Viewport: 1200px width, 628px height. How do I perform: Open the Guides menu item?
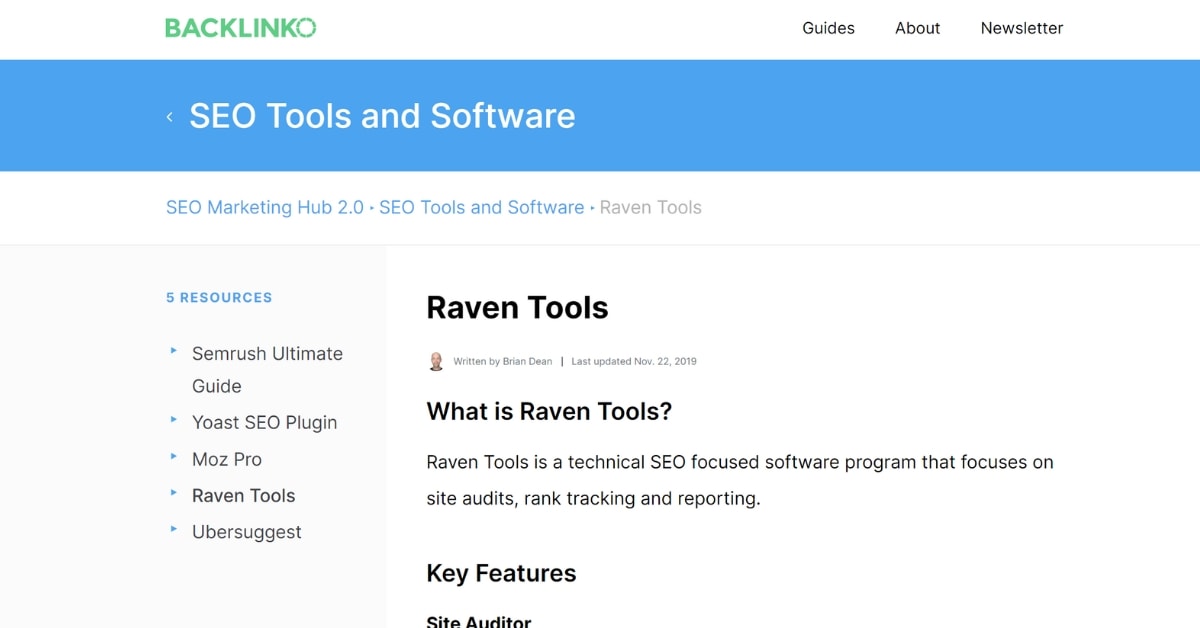(828, 28)
